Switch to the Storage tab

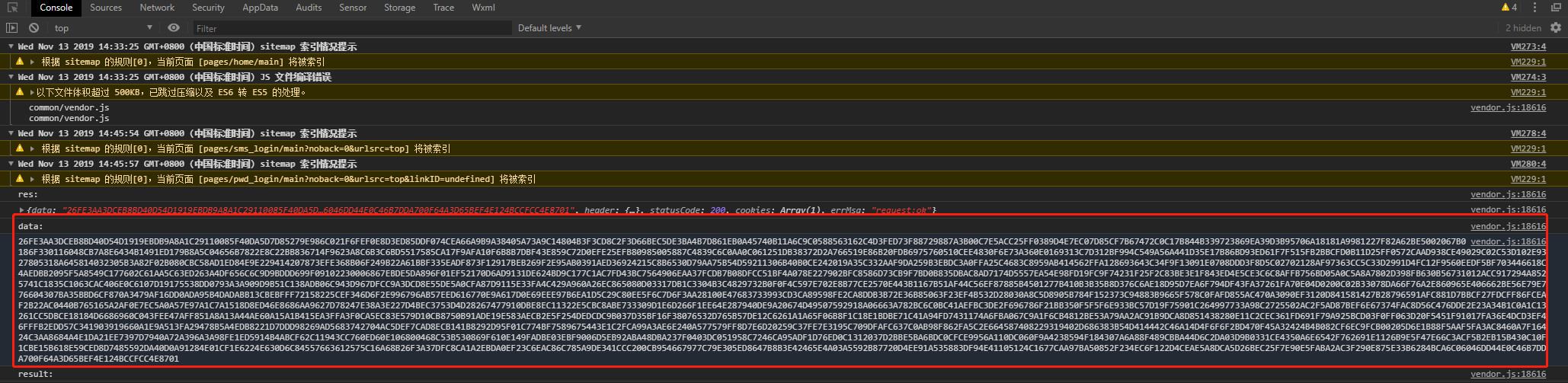point(399,8)
